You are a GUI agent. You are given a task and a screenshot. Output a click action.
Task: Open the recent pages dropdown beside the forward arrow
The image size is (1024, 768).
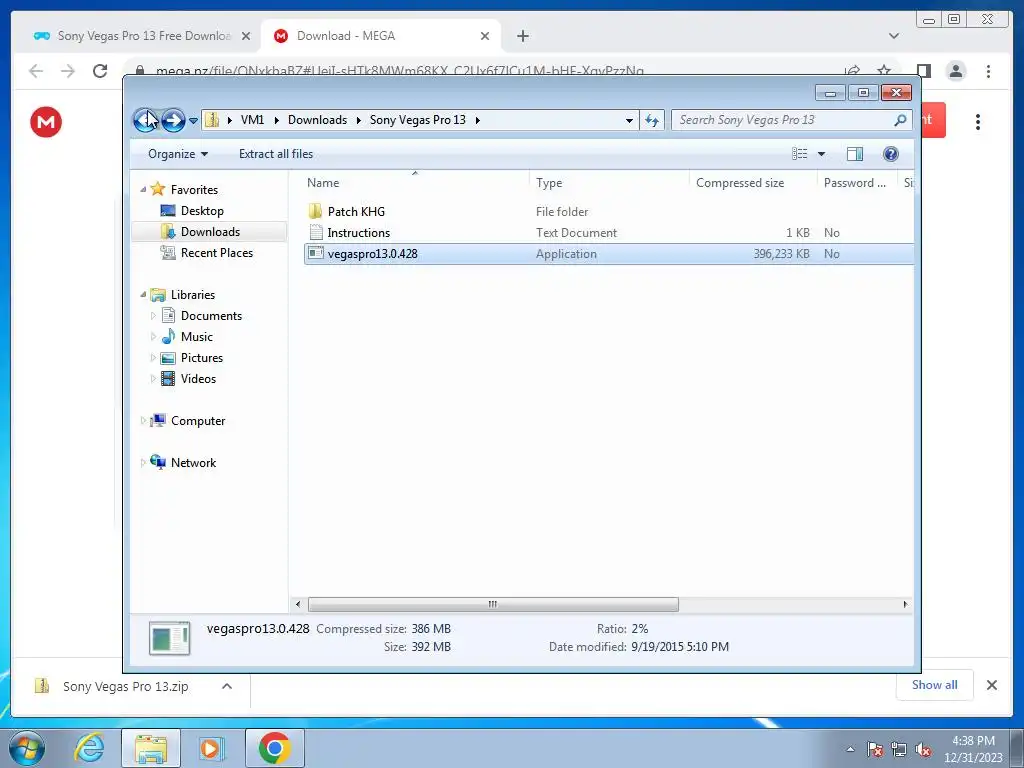click(x=193, y=120)
